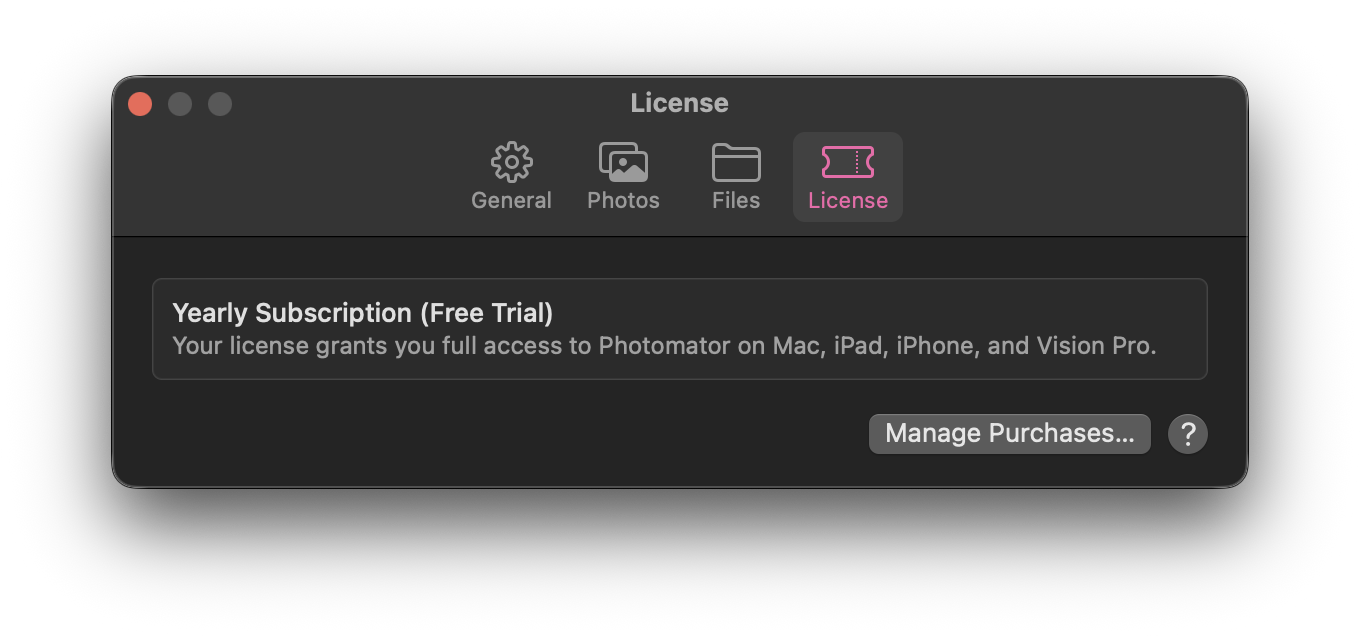Click blank area left of Manage Purchases
The height and width of the screenshot is (636, 1360).
point(500,434)
